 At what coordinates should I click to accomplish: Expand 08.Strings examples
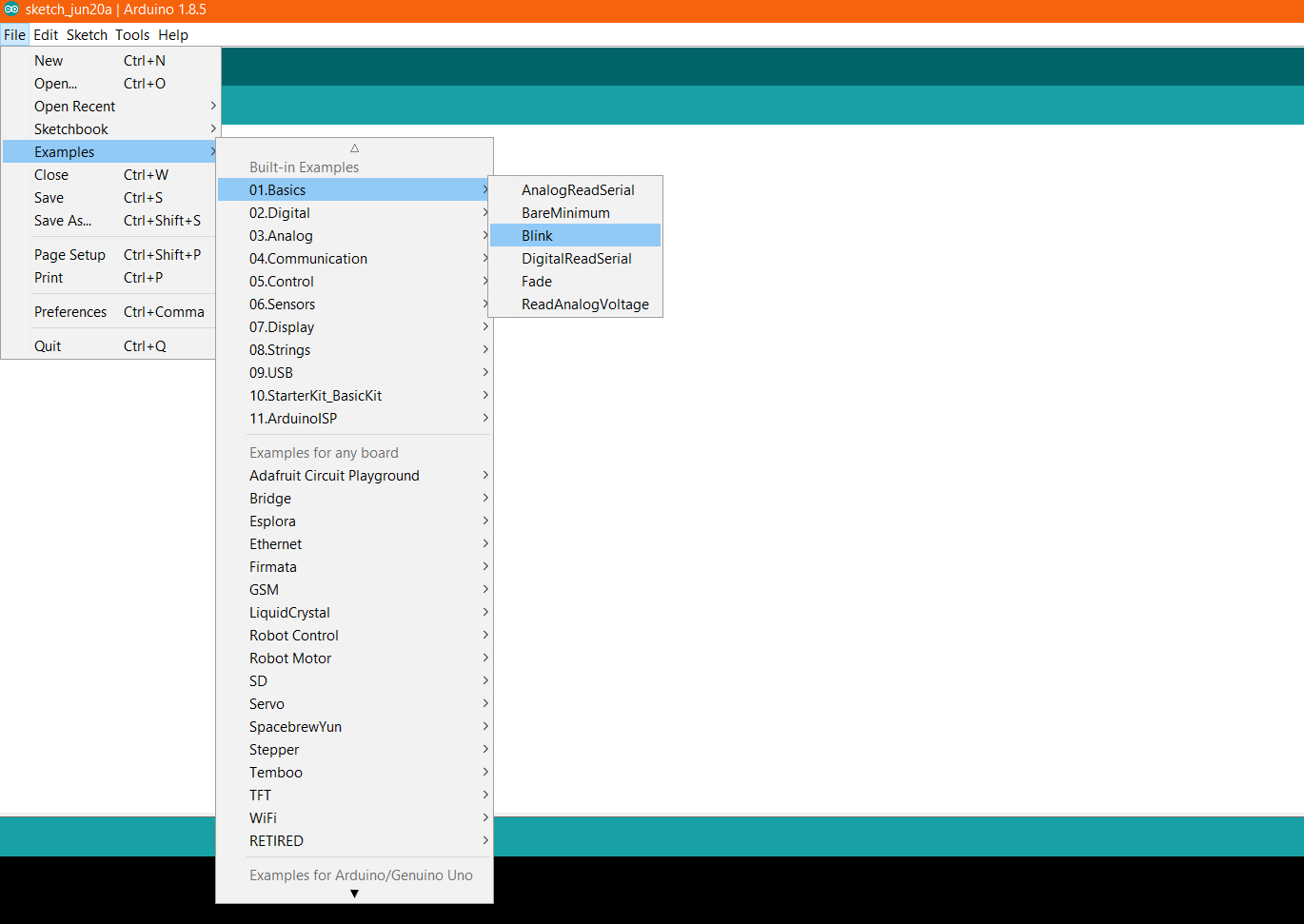[354, 350]
